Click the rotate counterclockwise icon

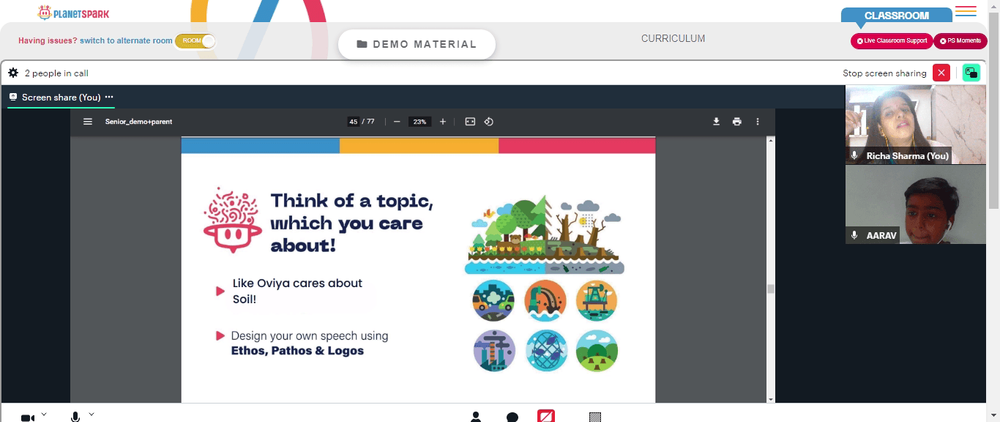pos(489,122)
